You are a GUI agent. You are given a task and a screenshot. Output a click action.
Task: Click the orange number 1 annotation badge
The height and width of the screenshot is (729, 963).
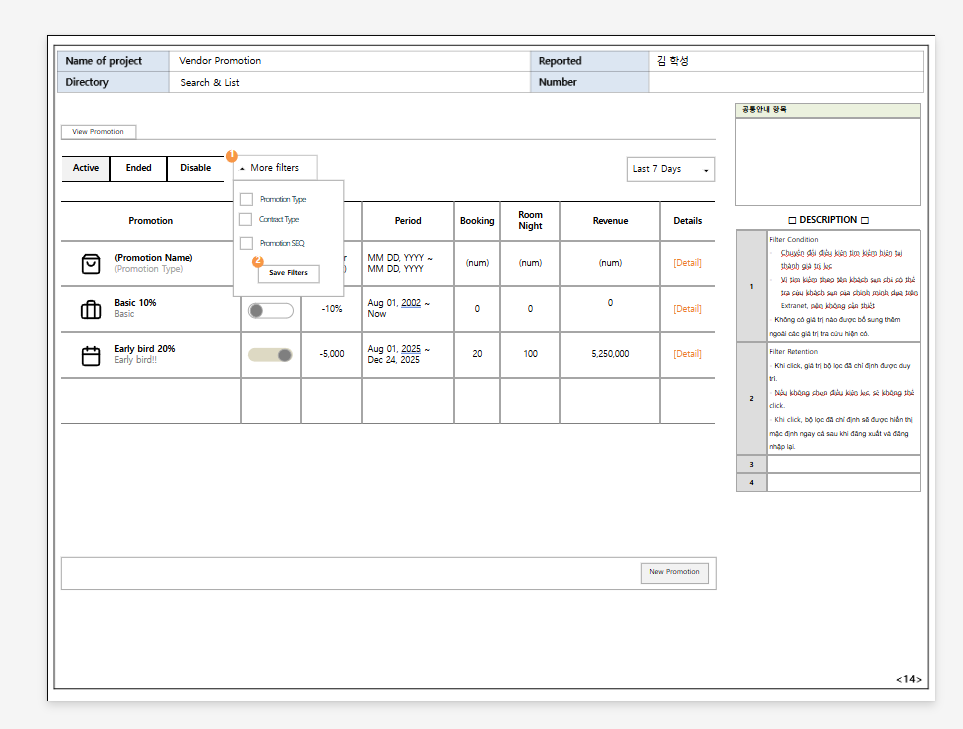pyautogui.click(x=232, y=156)
